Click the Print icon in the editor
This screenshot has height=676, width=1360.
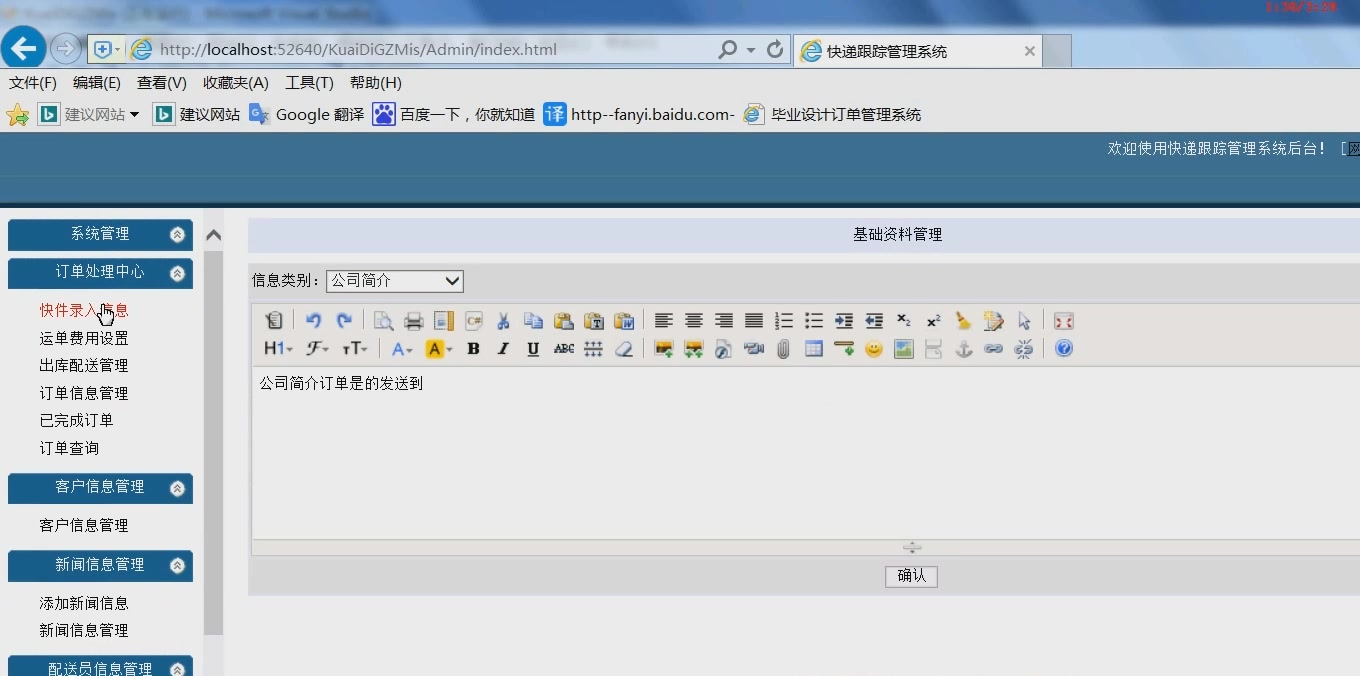[413, 320]
